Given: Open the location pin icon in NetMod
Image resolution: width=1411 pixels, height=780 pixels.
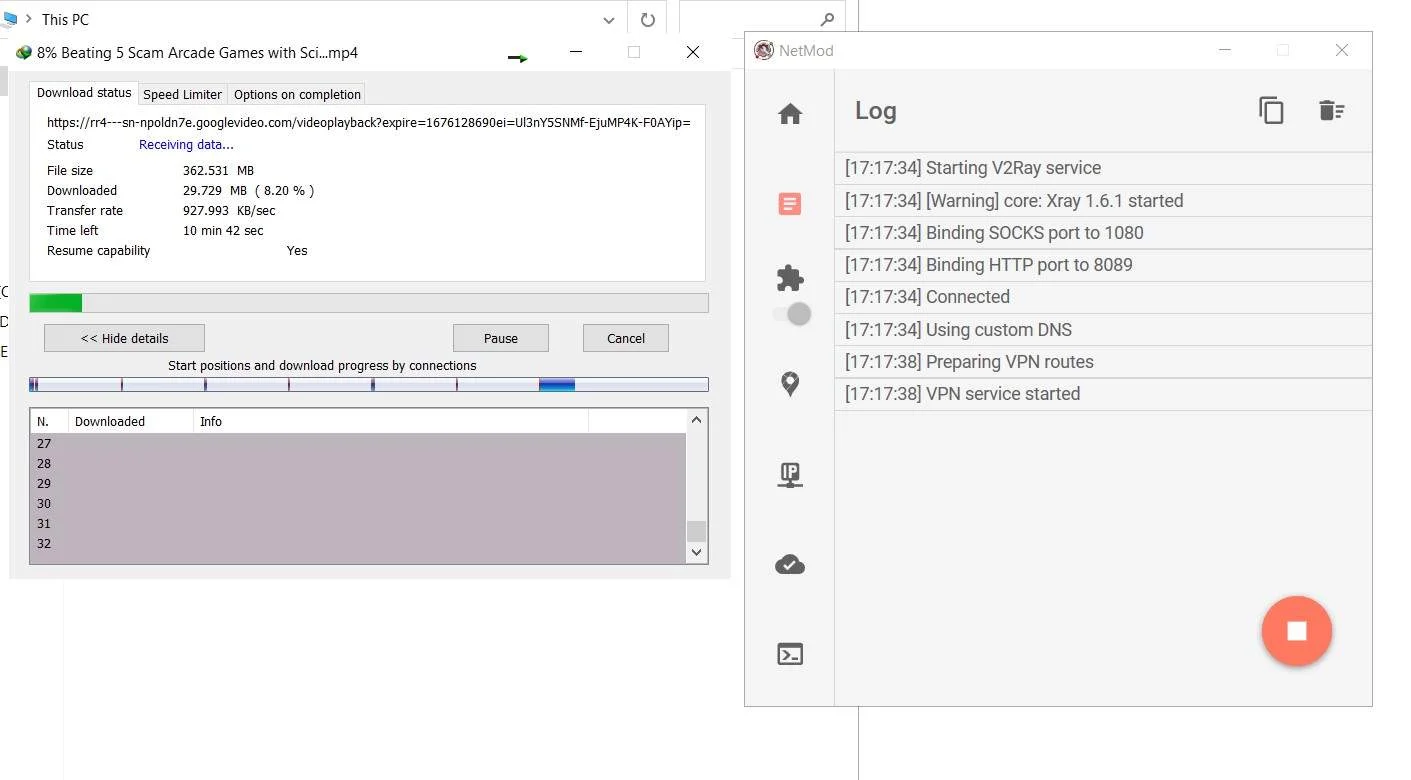Looking at the screenshot, I should [x=790, y=384].
